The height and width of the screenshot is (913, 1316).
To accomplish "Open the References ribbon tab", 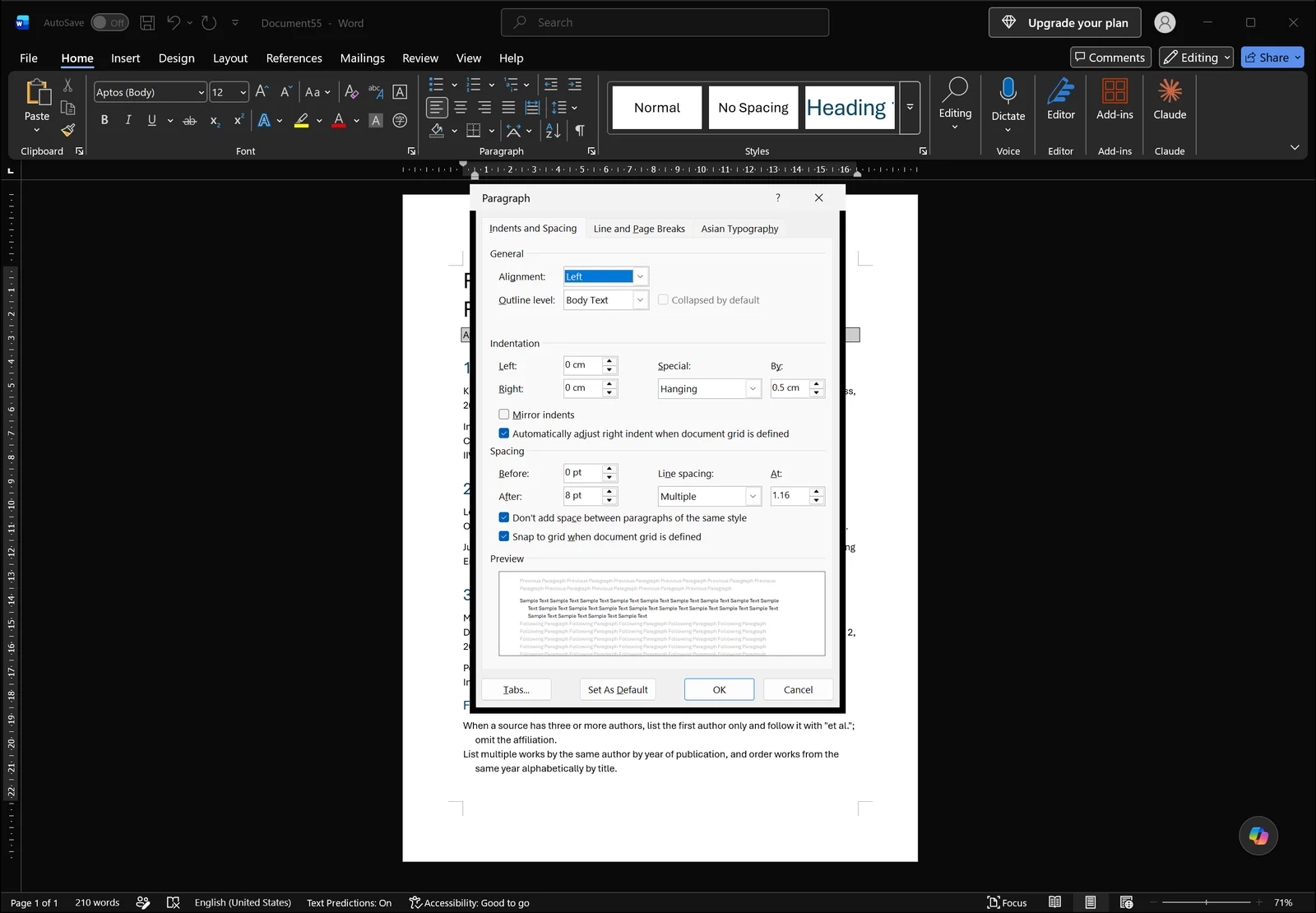I will [294, 58].
